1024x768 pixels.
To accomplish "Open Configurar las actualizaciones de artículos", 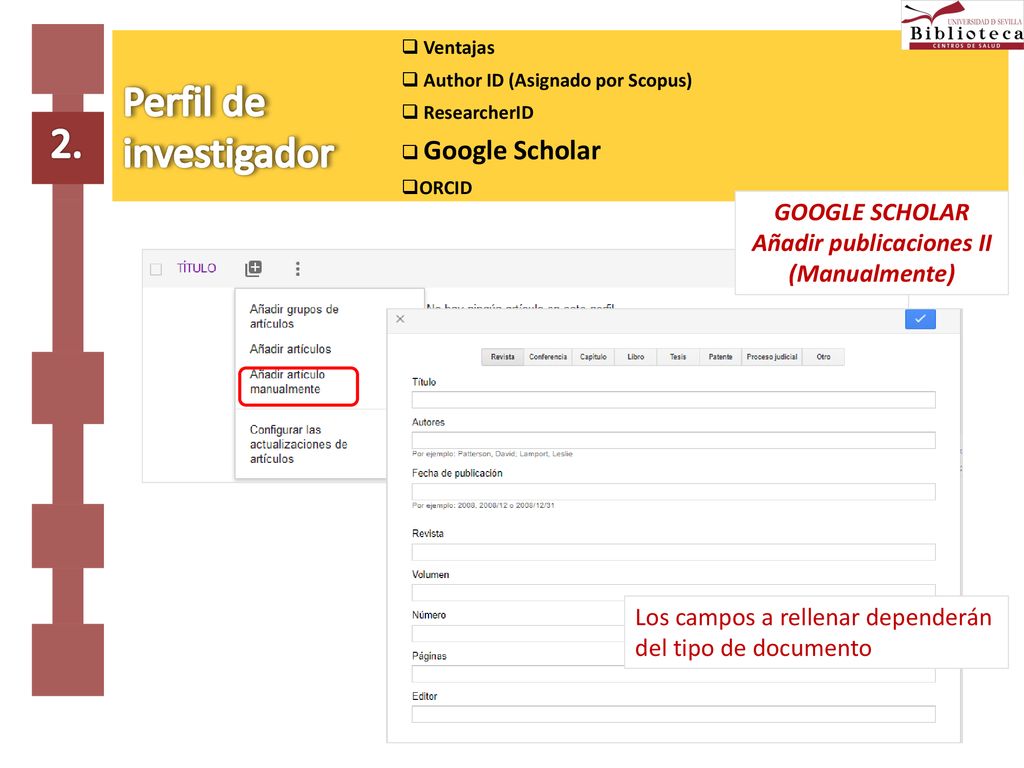I will tap(298, 444).
